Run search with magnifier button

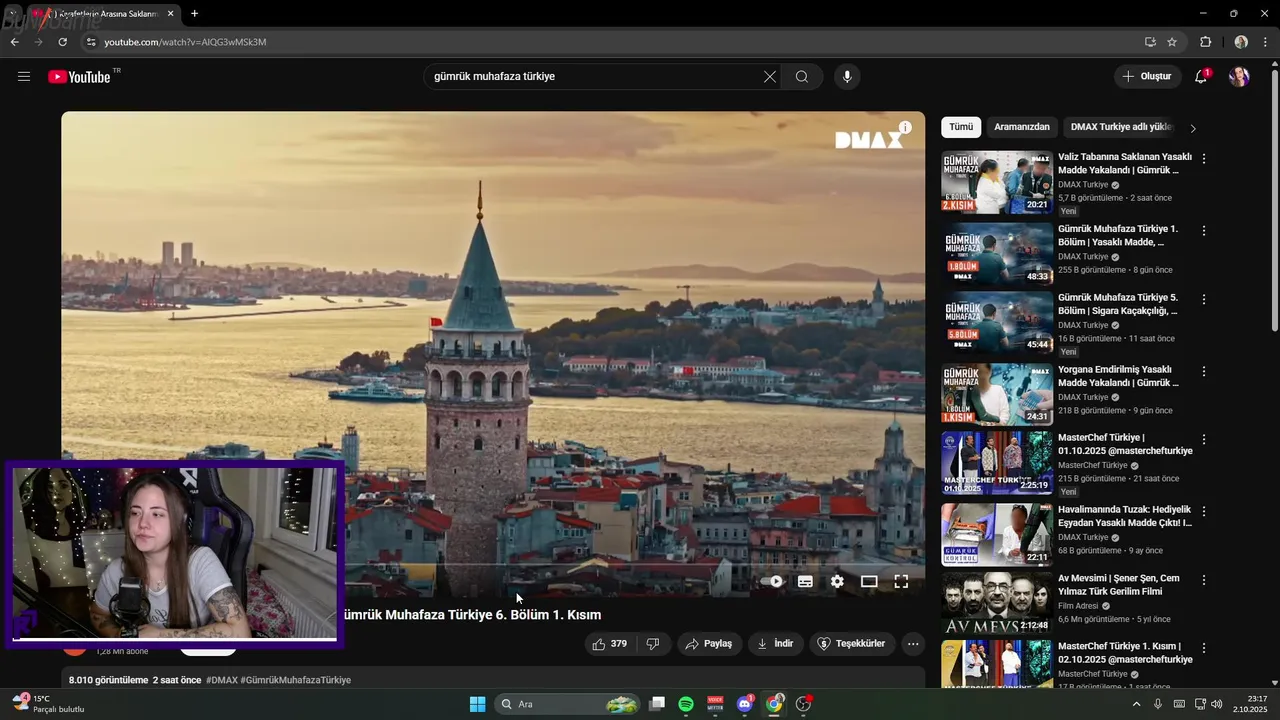tap(802, 77)
